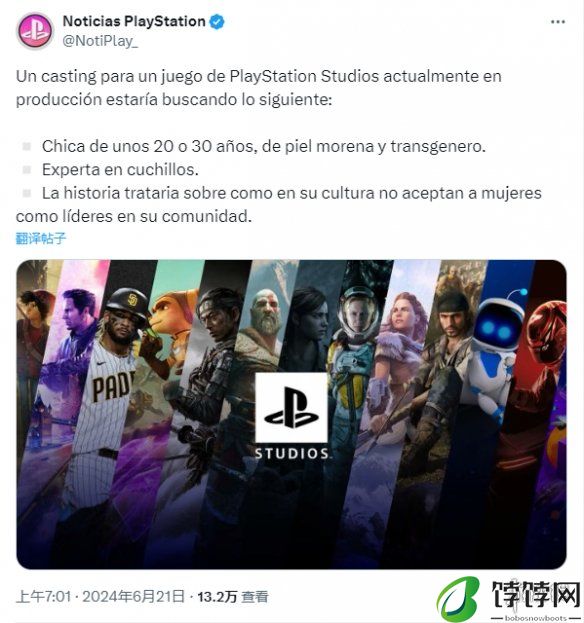Viewport: 584px width, 623px height.
Task: Click the first bullet marker square
Action: [x=27, y=147]
